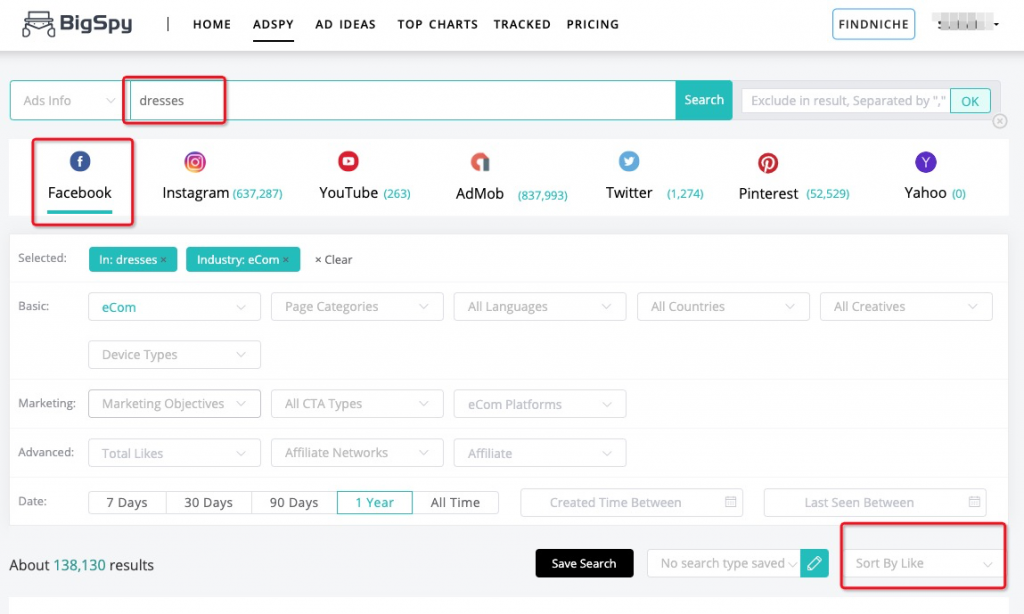Open the All CTA Types dropdown
Viewport: 1024px width, 614px height.
coord(357,404)
